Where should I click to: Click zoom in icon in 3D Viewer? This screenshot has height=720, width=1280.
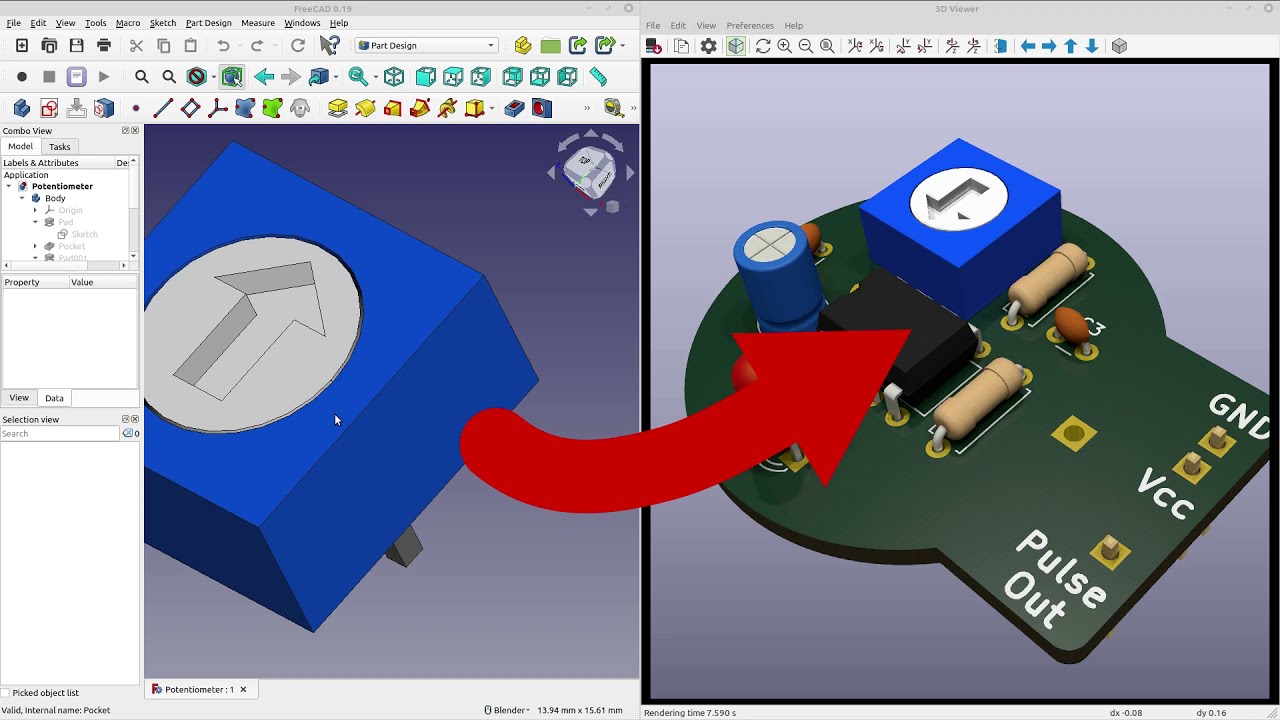pyautogui.click(x=784, y=46)
